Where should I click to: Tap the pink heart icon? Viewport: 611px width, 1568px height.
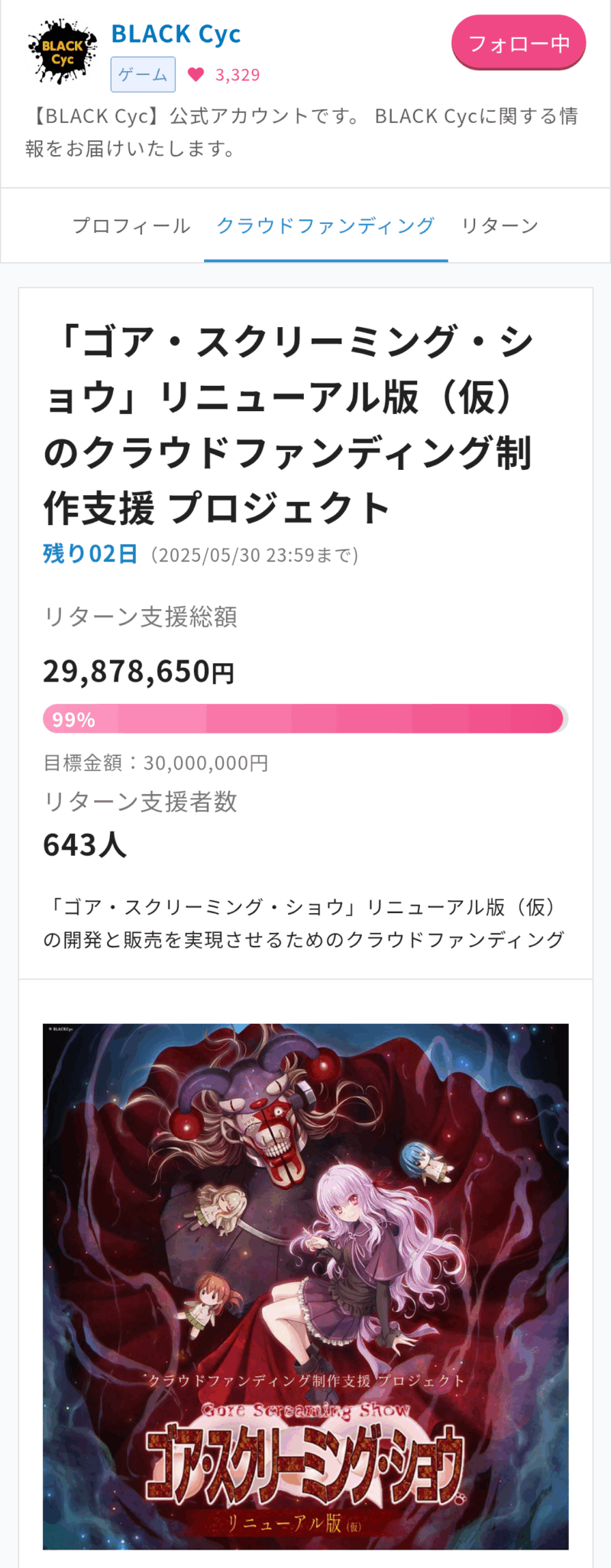coord(196,74)
